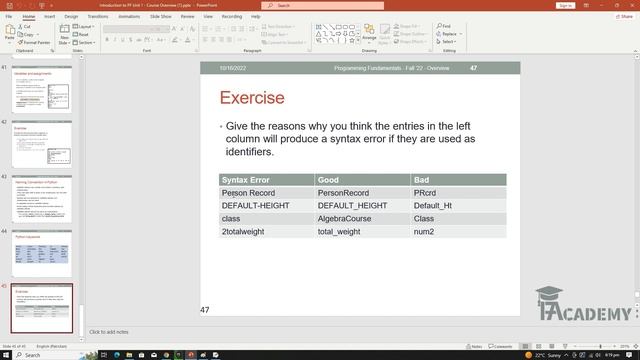Click the title bar Search box
The image size is (640, 360).
(x=322, y=5)
